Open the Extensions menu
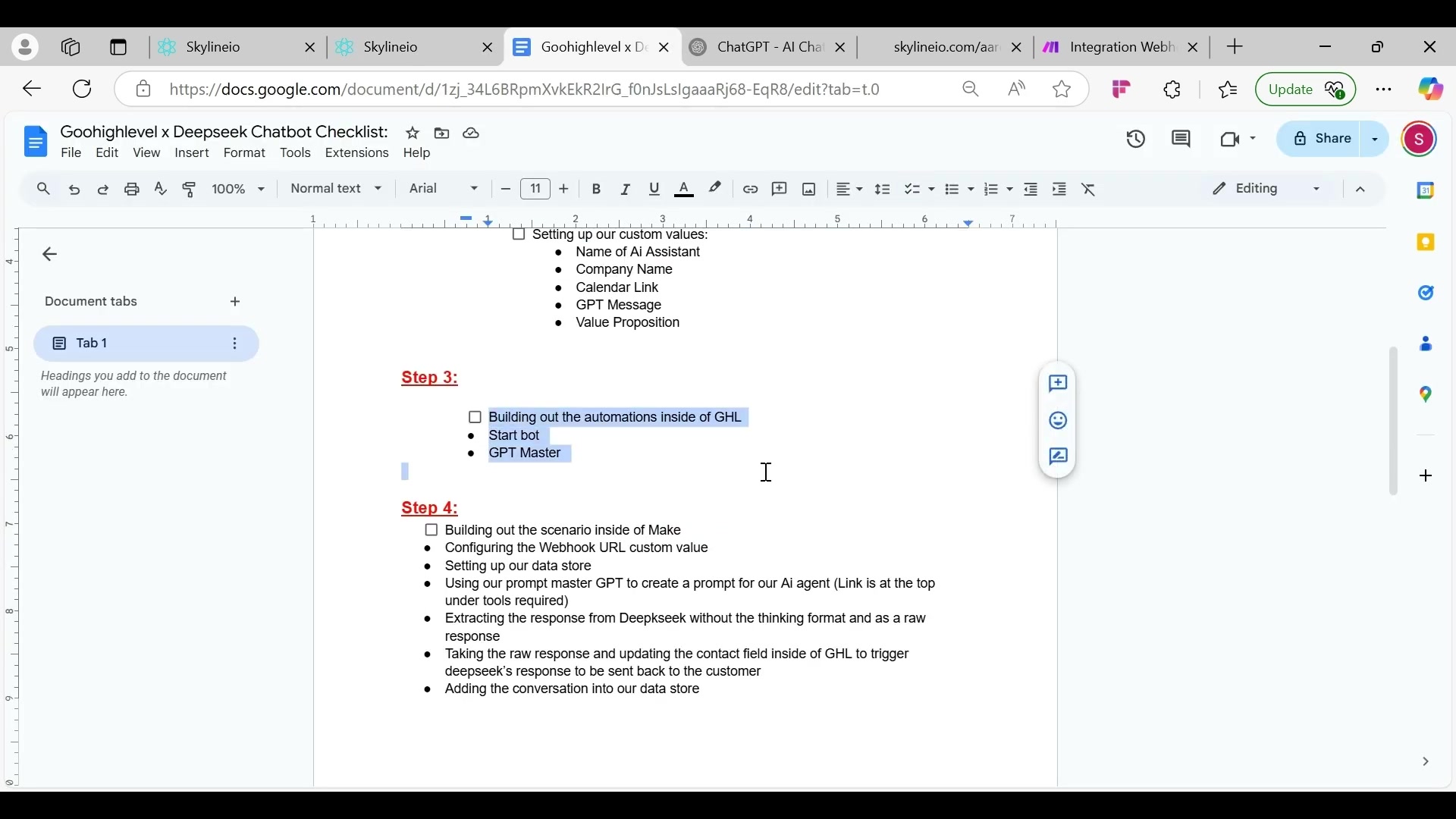 [357, 153]
